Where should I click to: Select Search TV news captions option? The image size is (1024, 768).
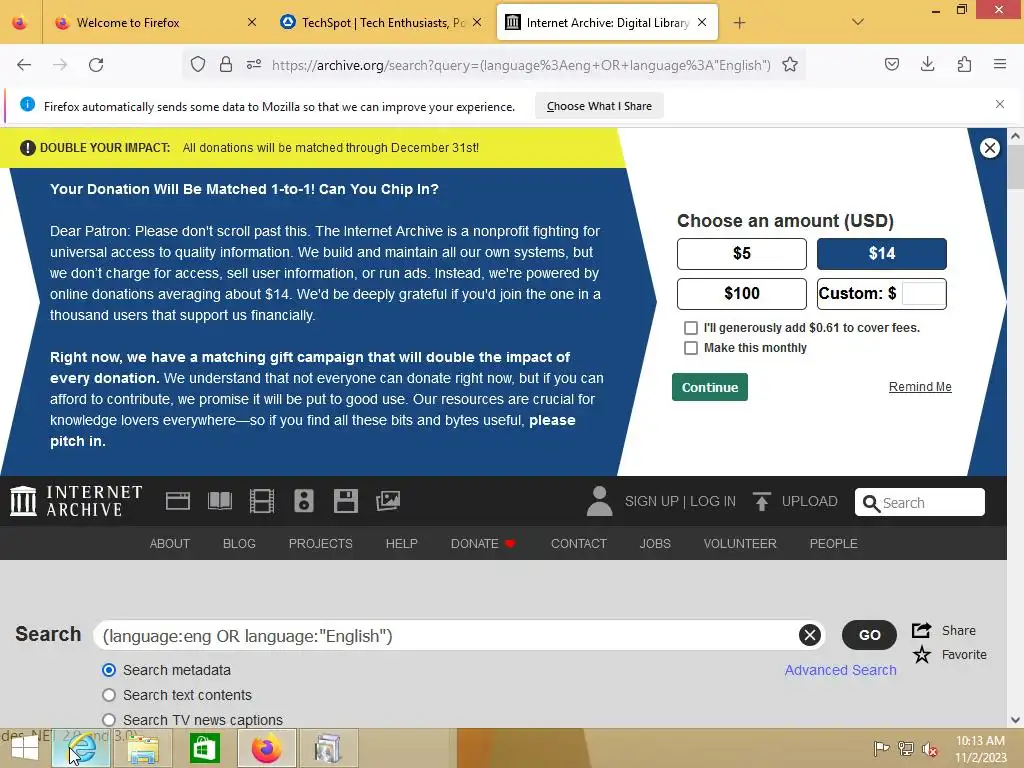pos(109,720)
